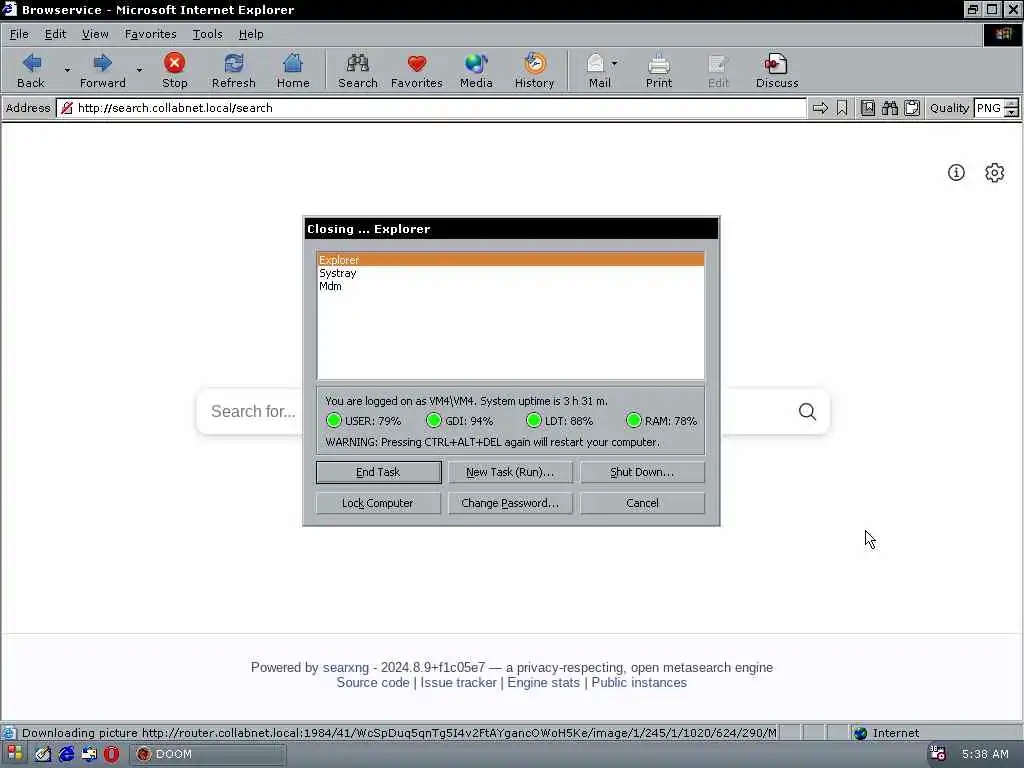Open the View menu

coord(95,34)
